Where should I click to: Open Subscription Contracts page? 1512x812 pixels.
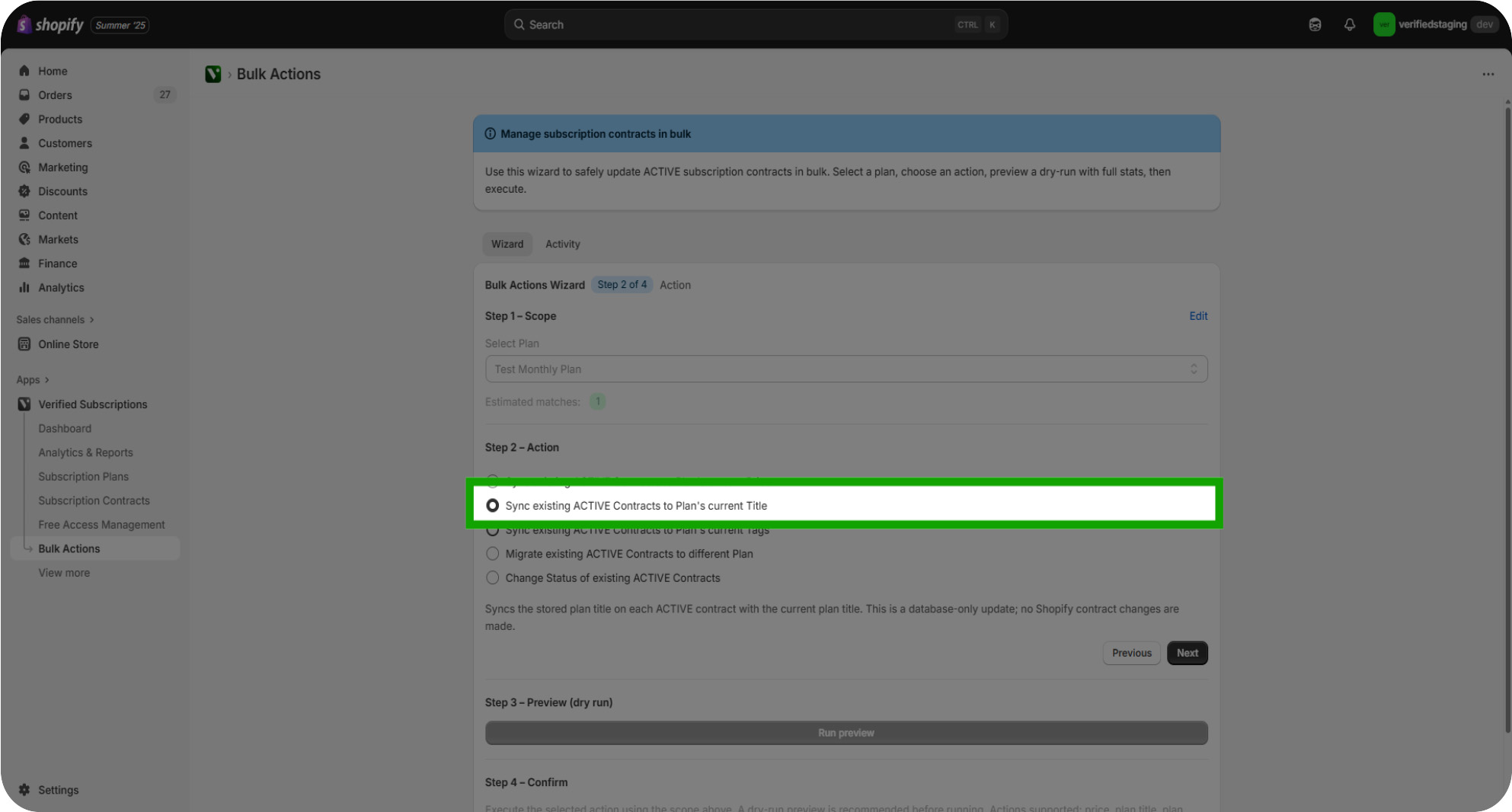point(94,500)
